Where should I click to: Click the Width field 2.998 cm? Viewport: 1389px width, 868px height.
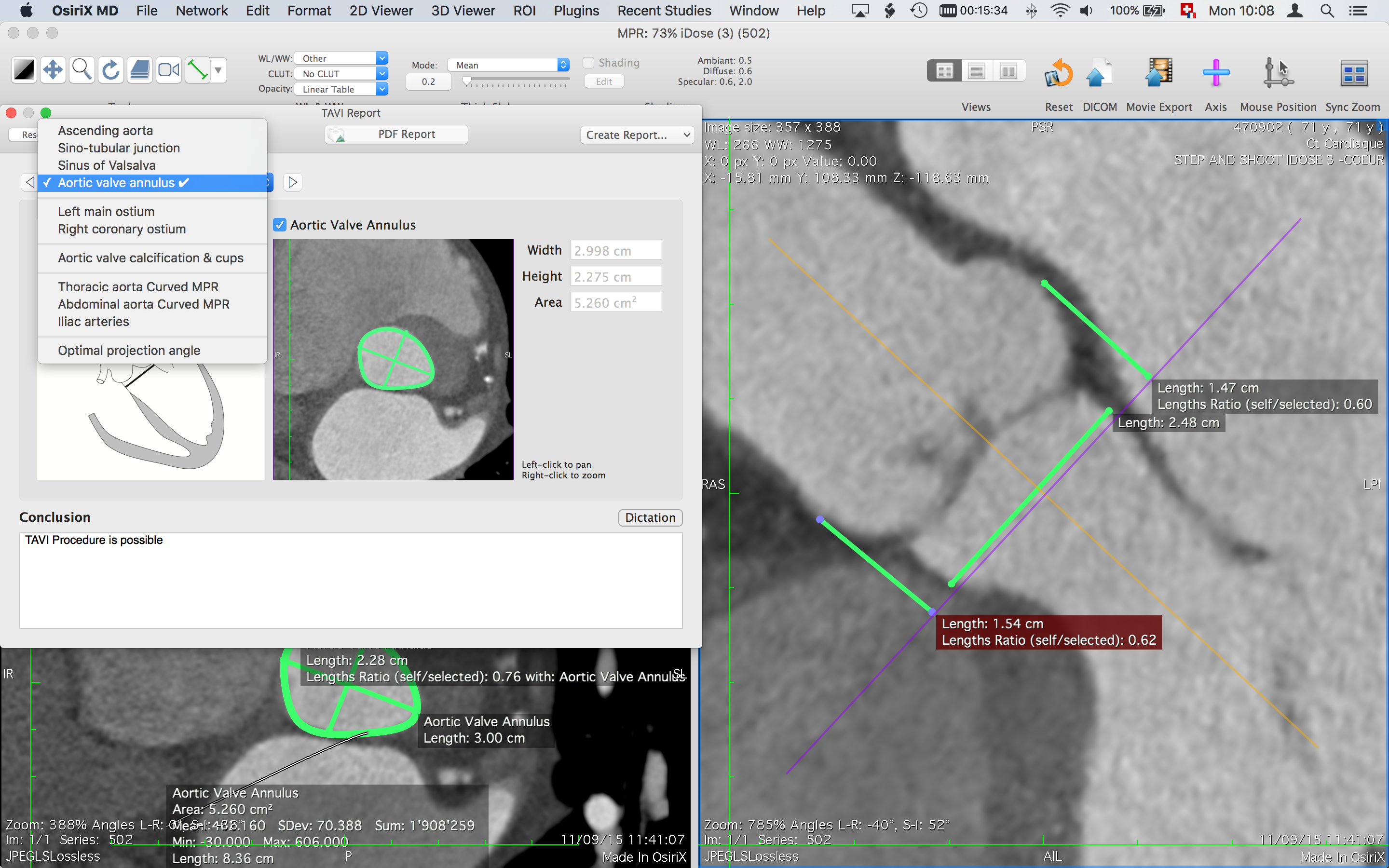pos(616,250)
